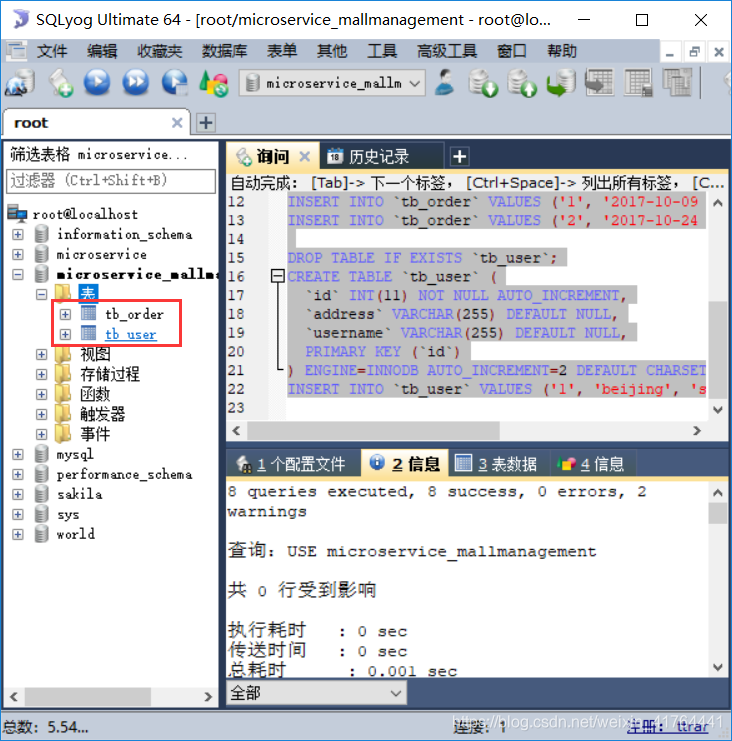The height and width of the screenshot is (741, 732).
Task: Click the Execute query play button
Action: click(x=97, y=82)
